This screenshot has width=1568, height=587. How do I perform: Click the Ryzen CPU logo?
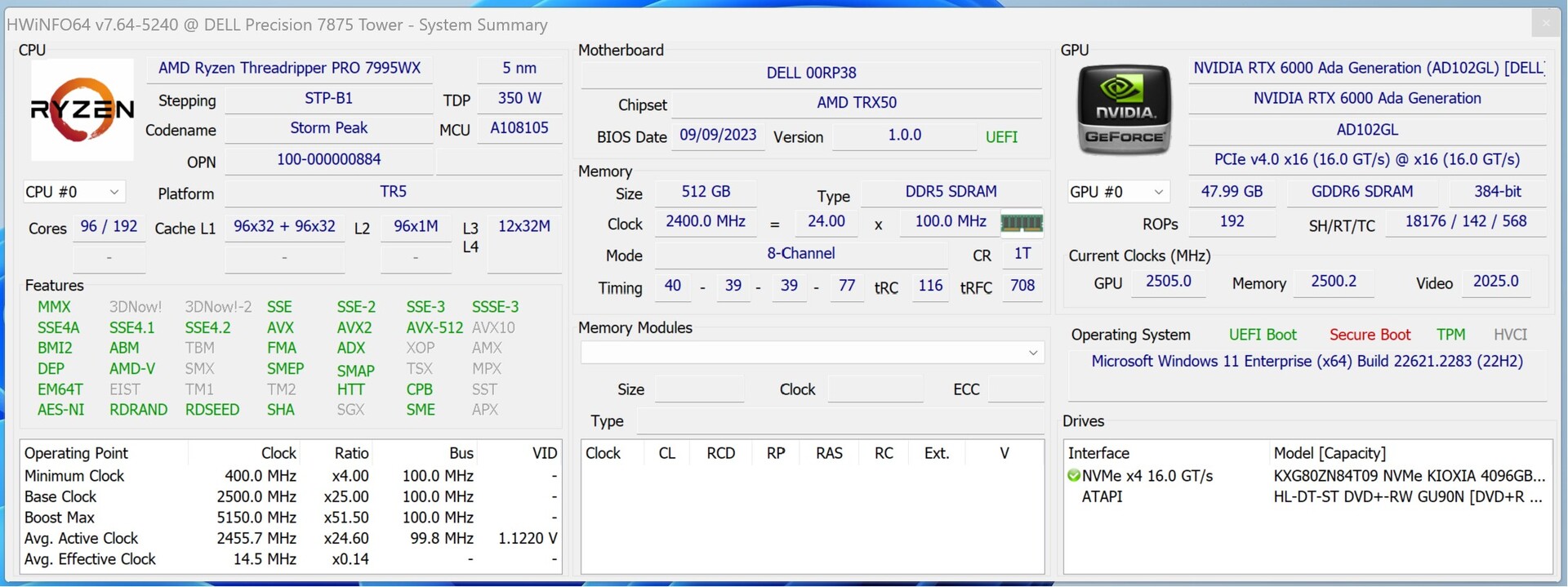point(82,109)
